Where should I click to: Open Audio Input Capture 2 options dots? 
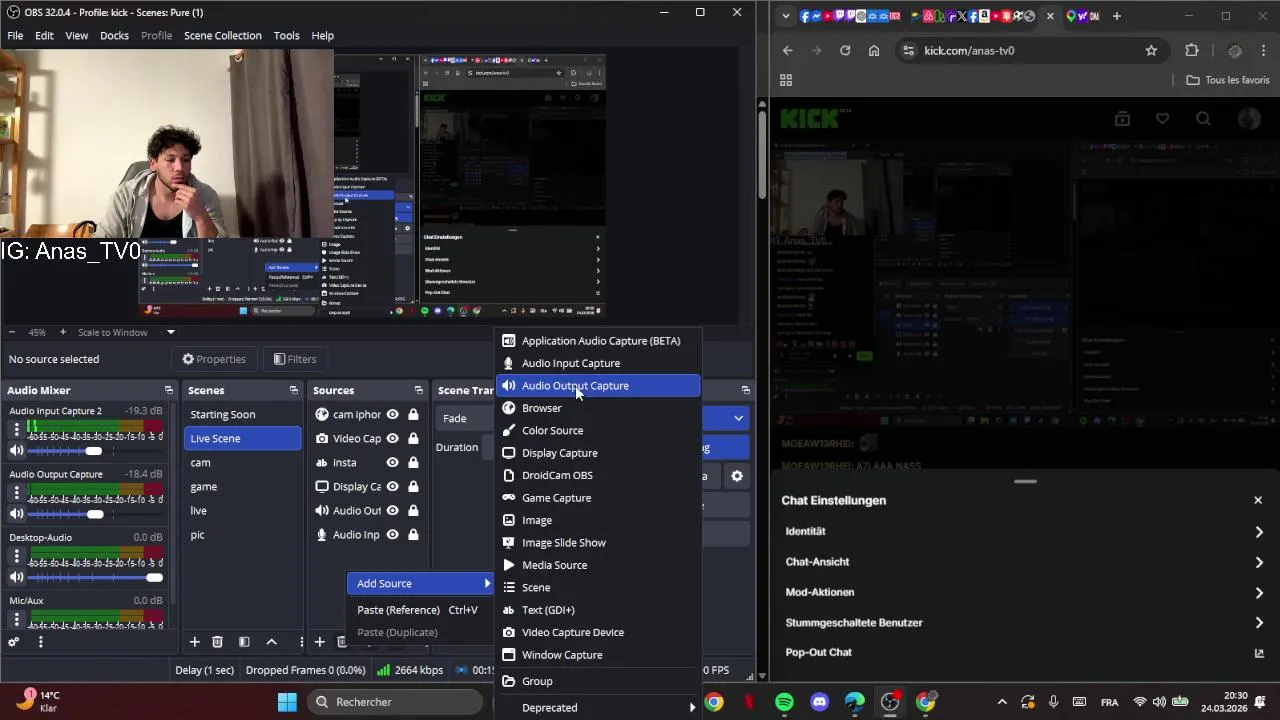point(16,430)
